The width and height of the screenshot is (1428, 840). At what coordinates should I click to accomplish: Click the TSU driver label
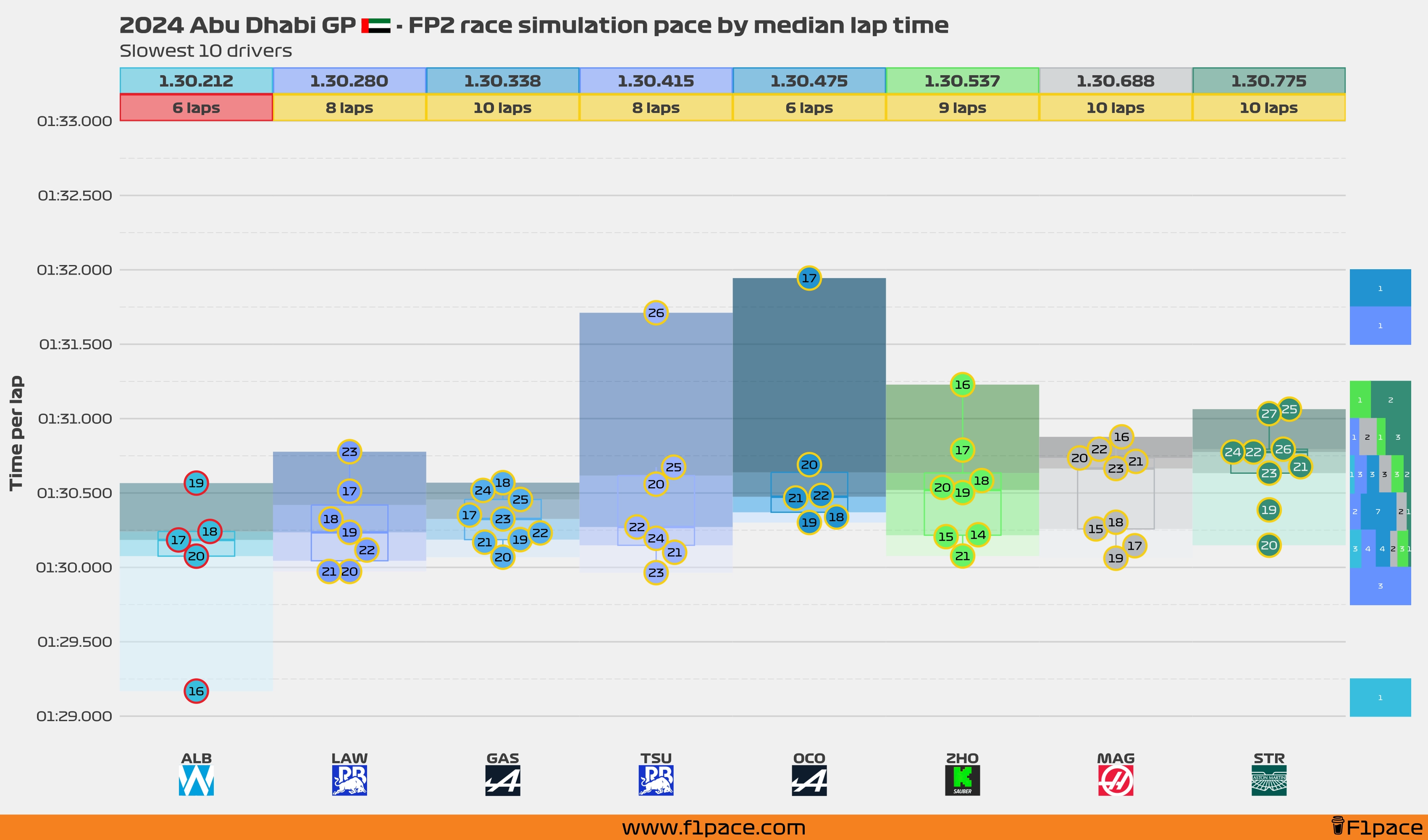656,758
